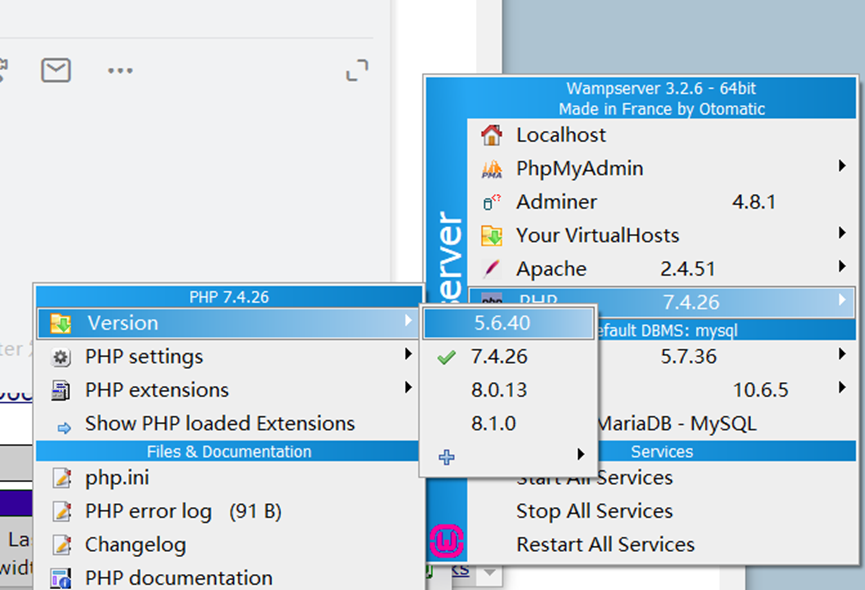Expand the arrow beside the plus icon
This screenshot has height=590, width=865.
[580, 454]
